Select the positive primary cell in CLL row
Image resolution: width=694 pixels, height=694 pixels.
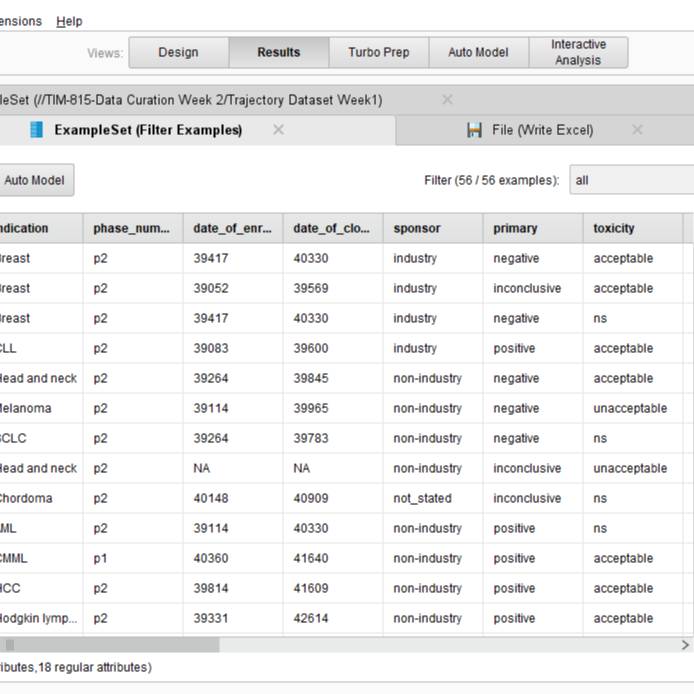[x=533, y=348]
